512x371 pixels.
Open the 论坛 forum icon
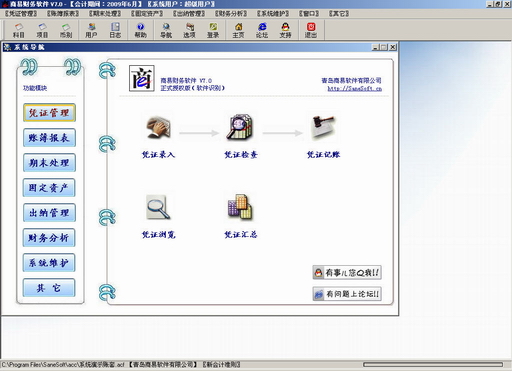262,30
